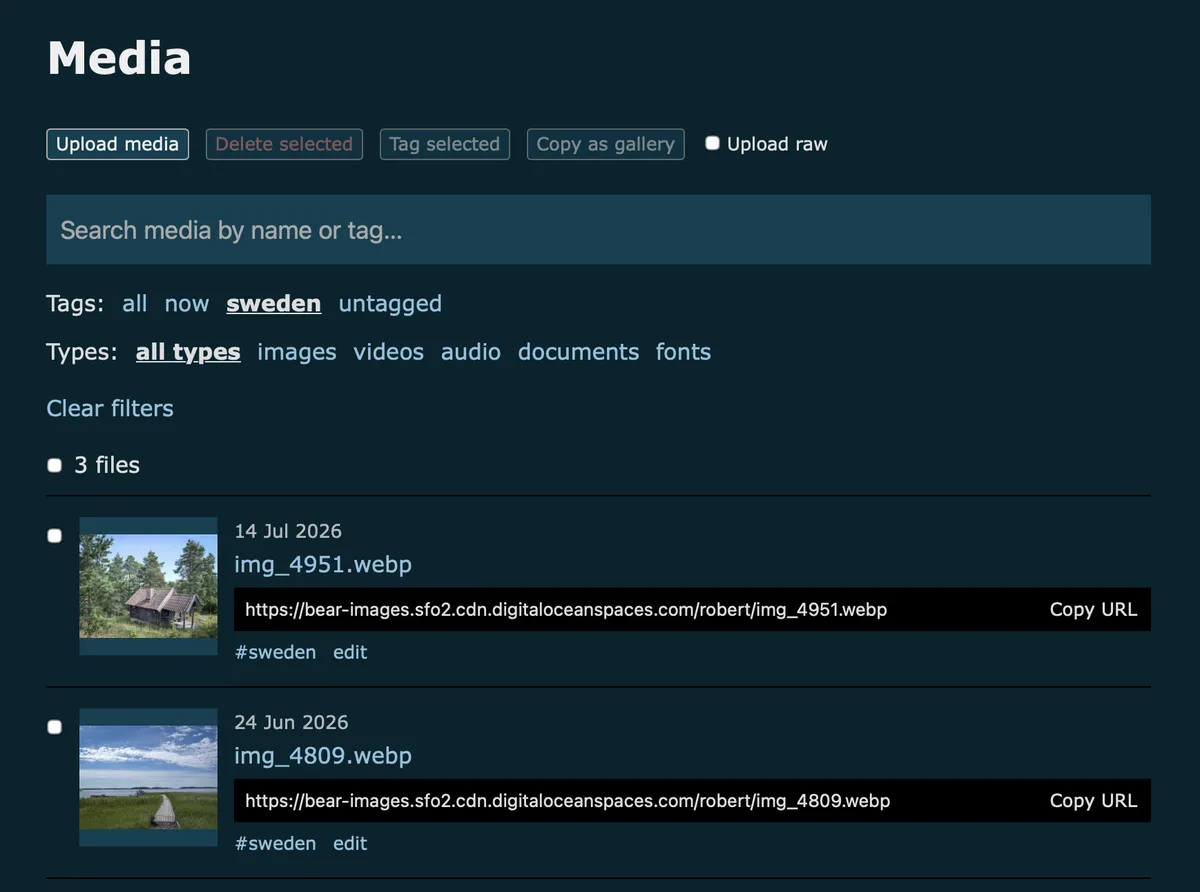The height and width of the screenshot is (892, 1200).
Task: Focus the Search media by name field
Action: tap(598, 230)
